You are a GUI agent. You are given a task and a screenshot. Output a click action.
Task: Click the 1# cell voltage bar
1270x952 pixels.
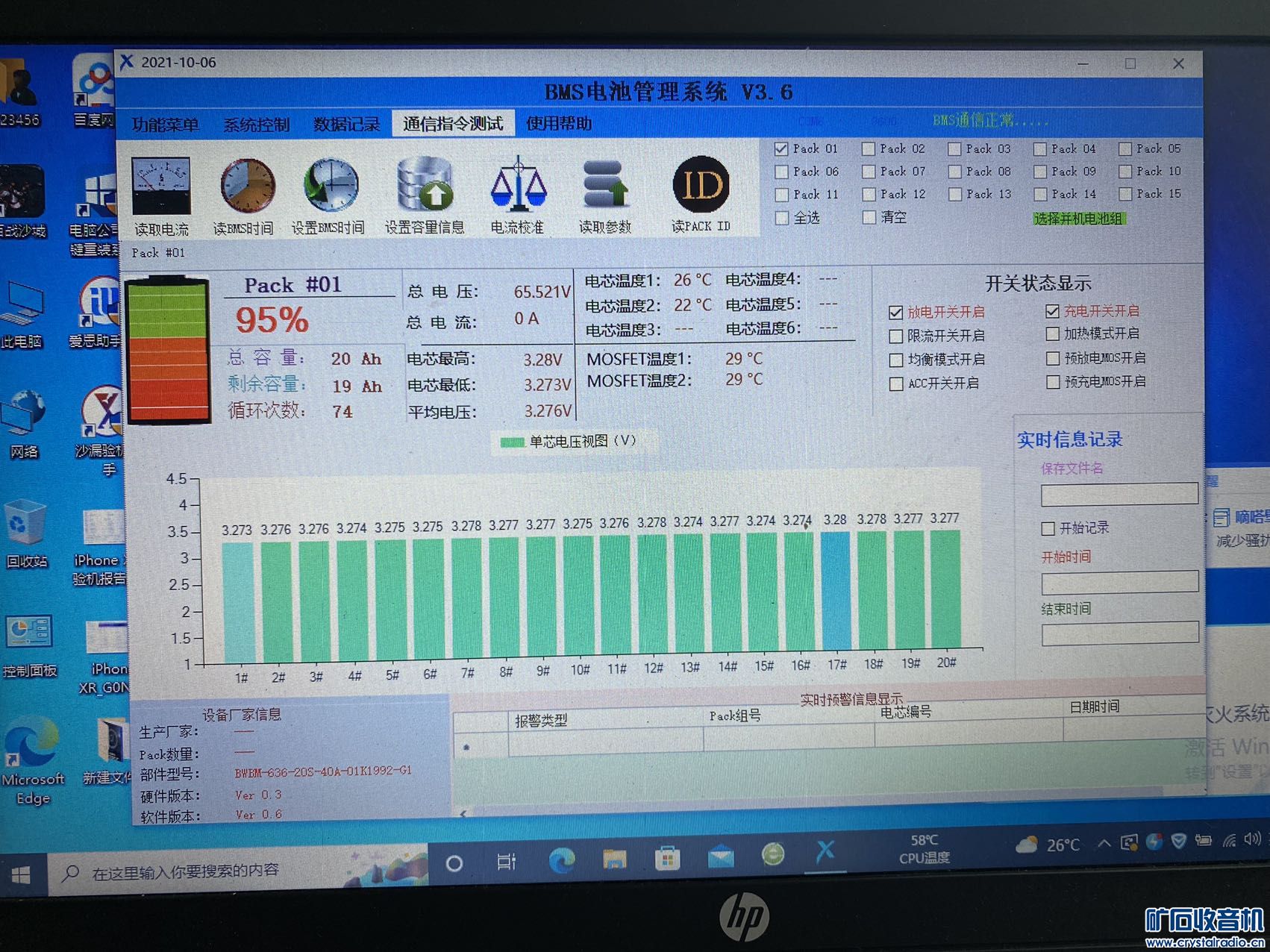(x=238, y=603)
